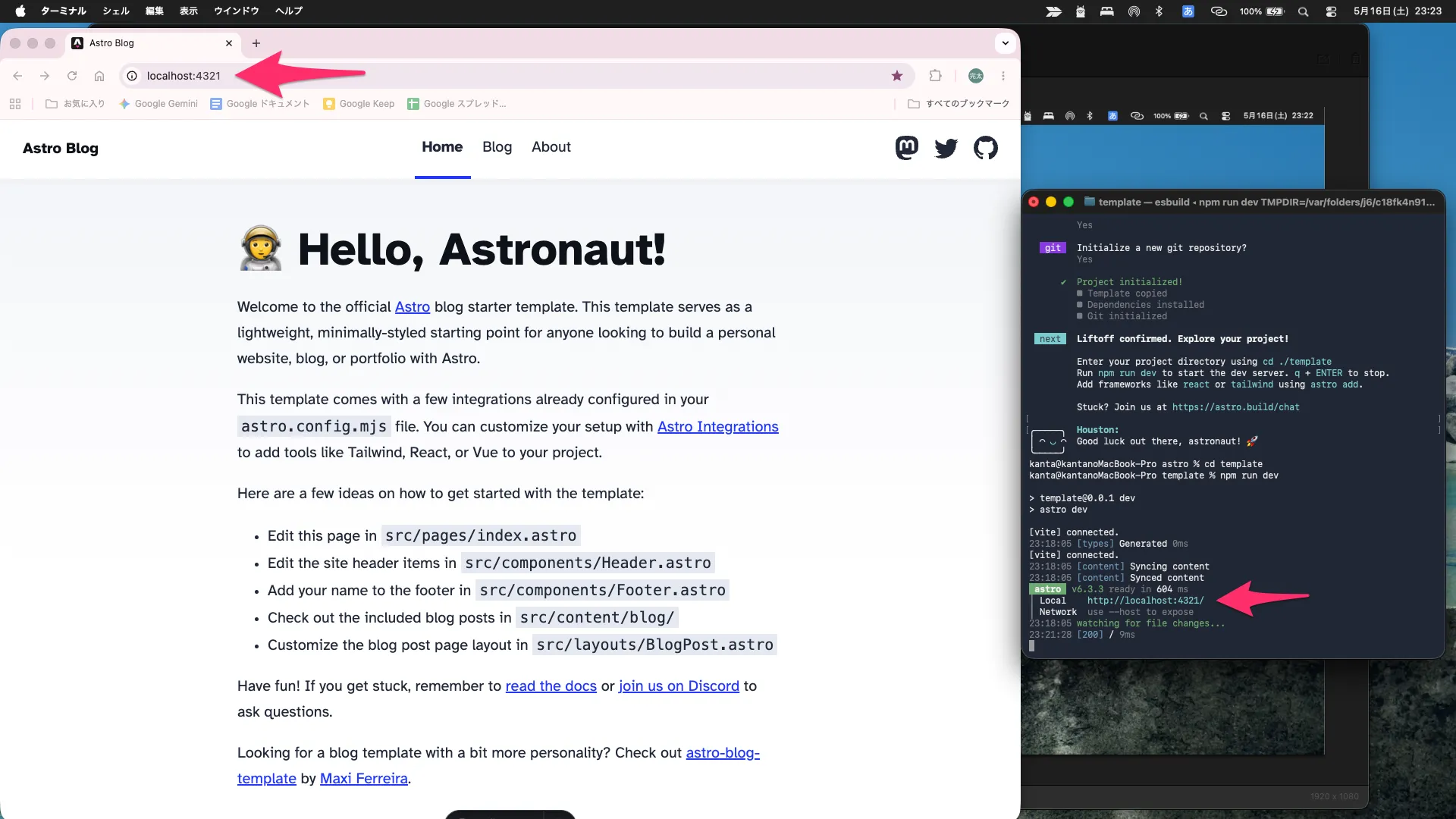Click the src/content/blog/ code text

[x=597, y=618]
